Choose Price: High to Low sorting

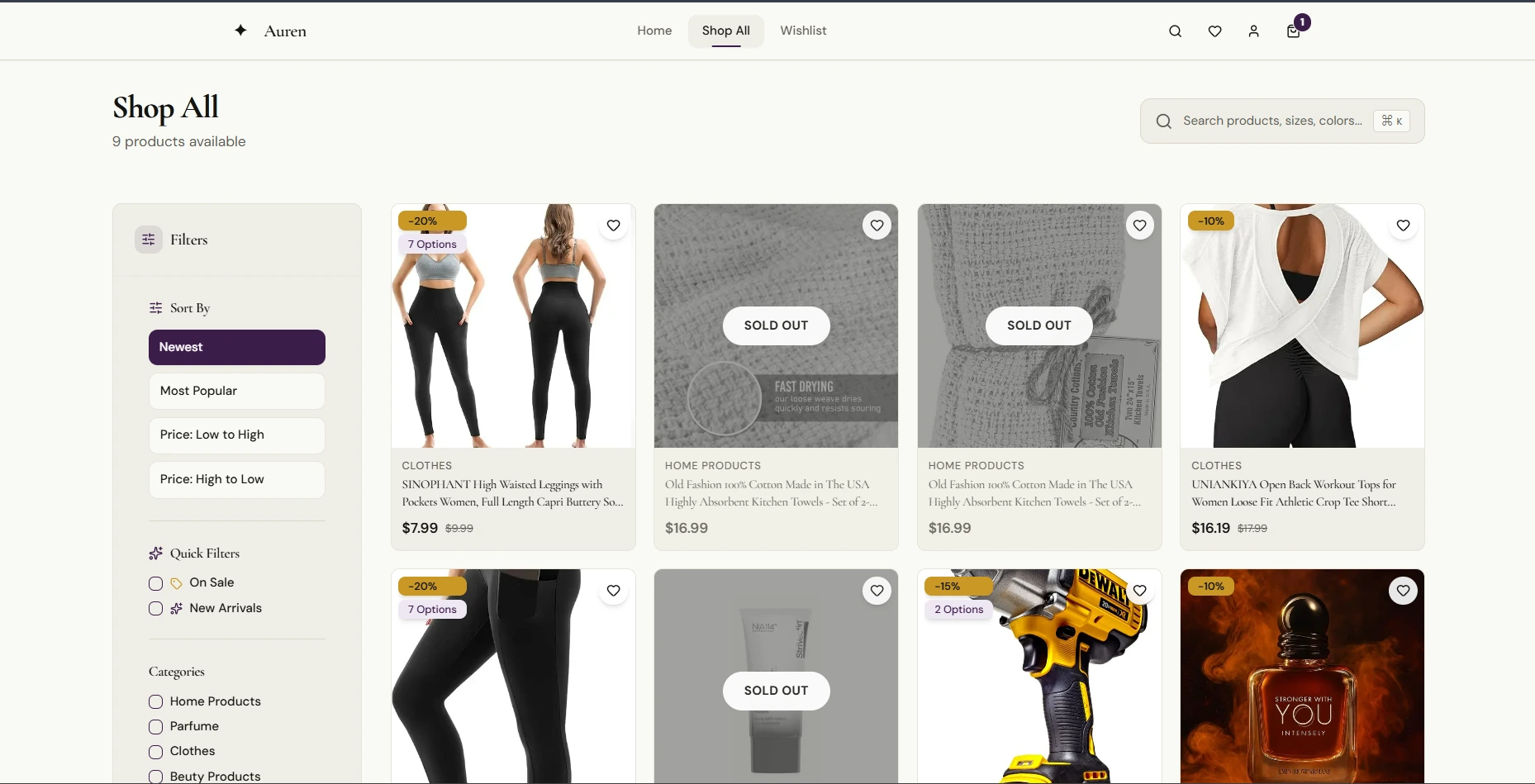[237, 480]
